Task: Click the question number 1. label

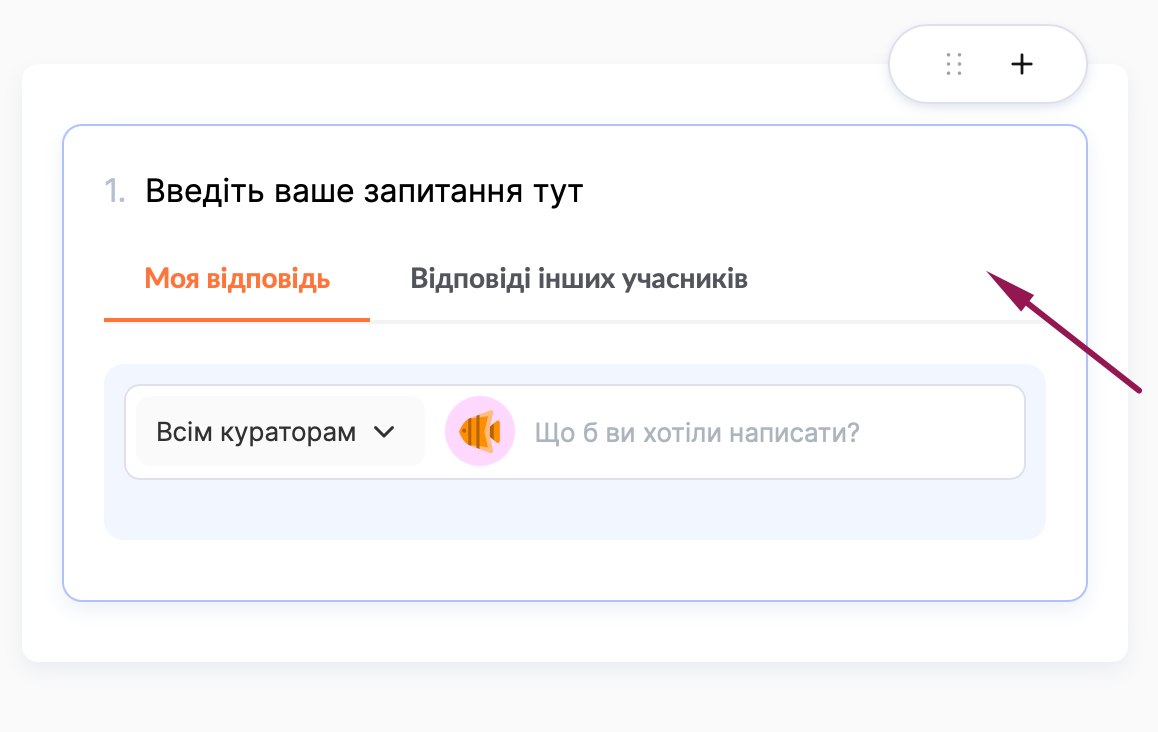Action: tap(115, 190)
